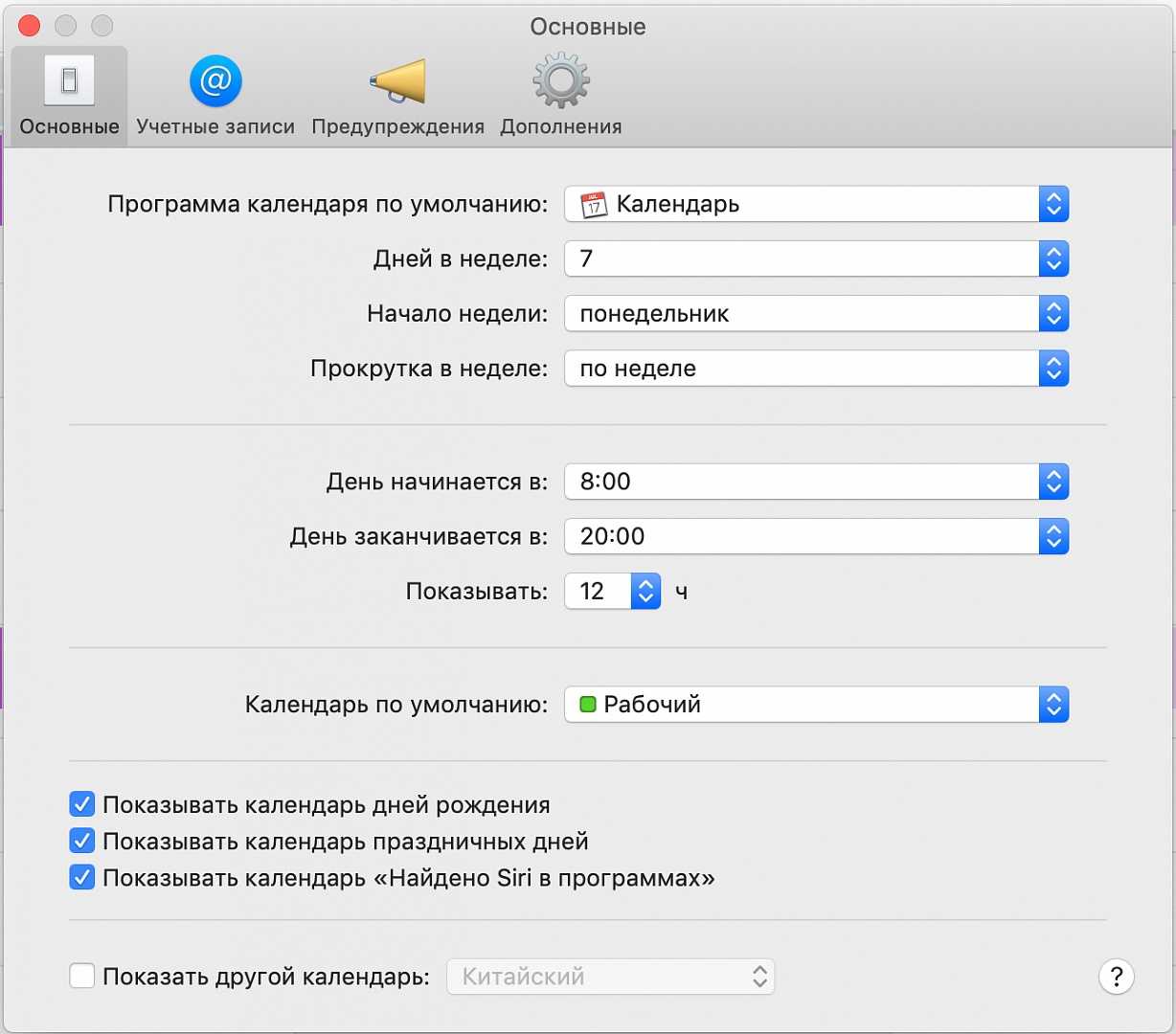Toggle Показывать календарь праздничных дней checkbox

point(82,841)
